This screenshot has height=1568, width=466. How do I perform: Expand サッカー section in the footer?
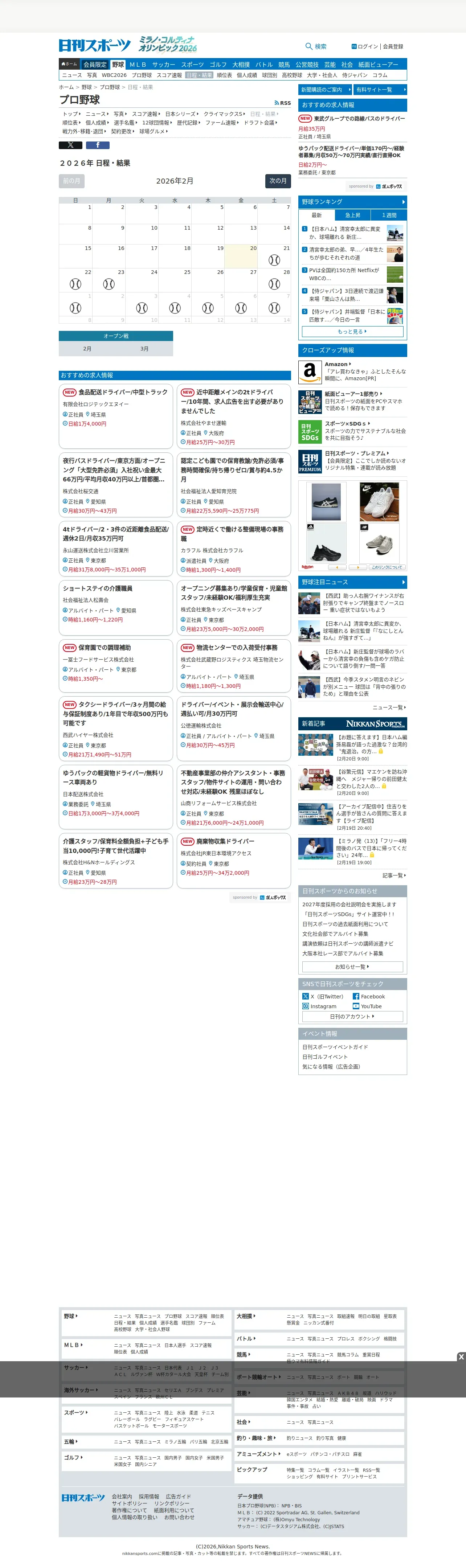(75, 1367)
